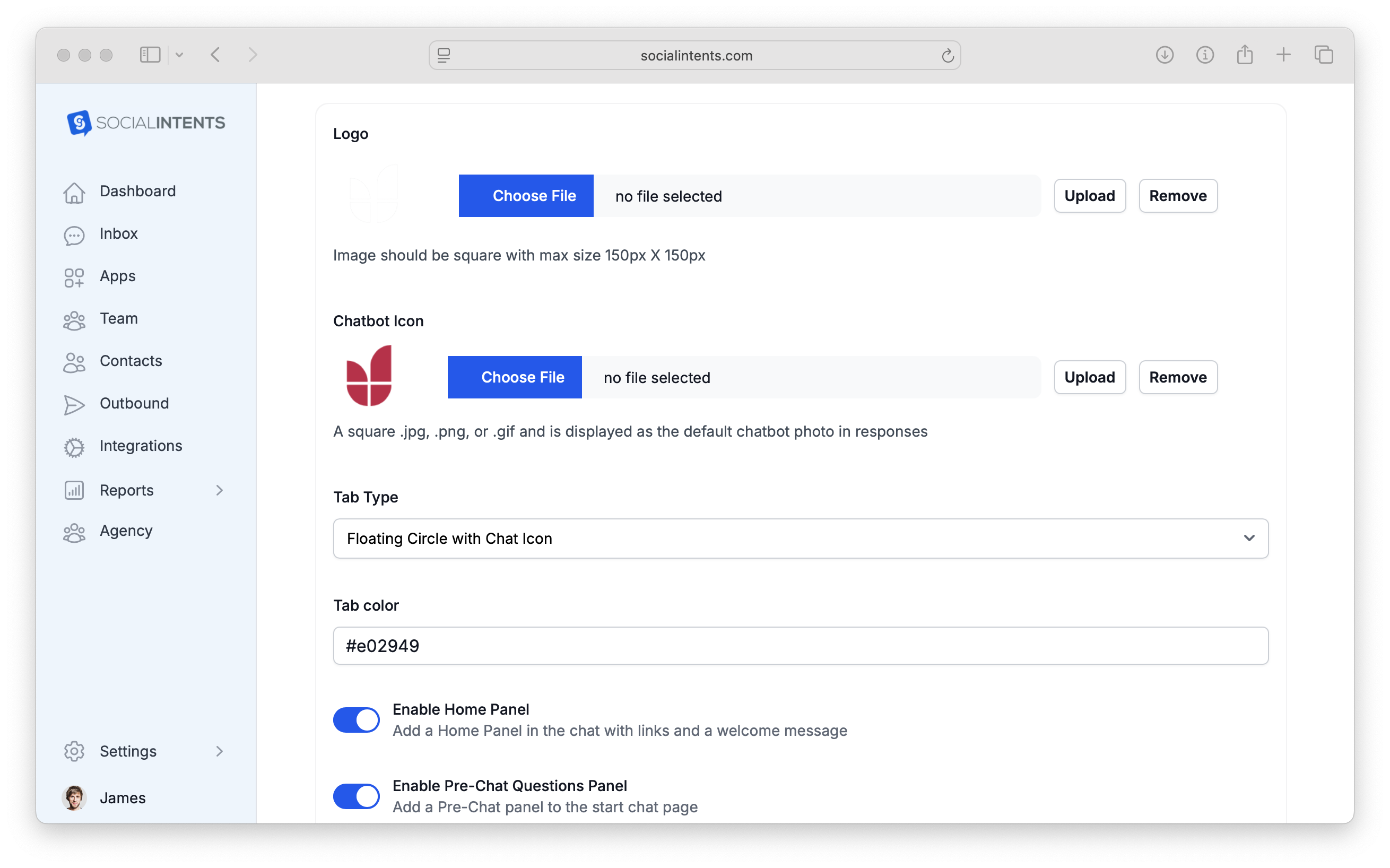
Task: Click the James user name
Action: click(123, 798)
